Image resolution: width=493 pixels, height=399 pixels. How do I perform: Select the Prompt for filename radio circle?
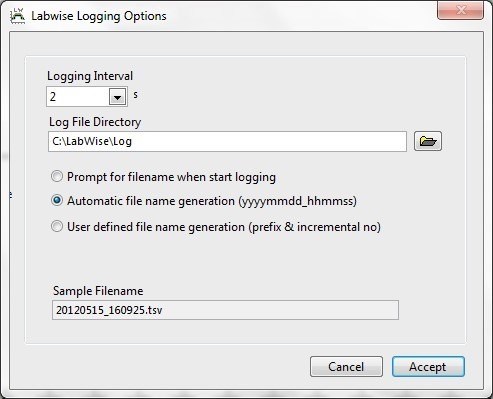(57, 176)
